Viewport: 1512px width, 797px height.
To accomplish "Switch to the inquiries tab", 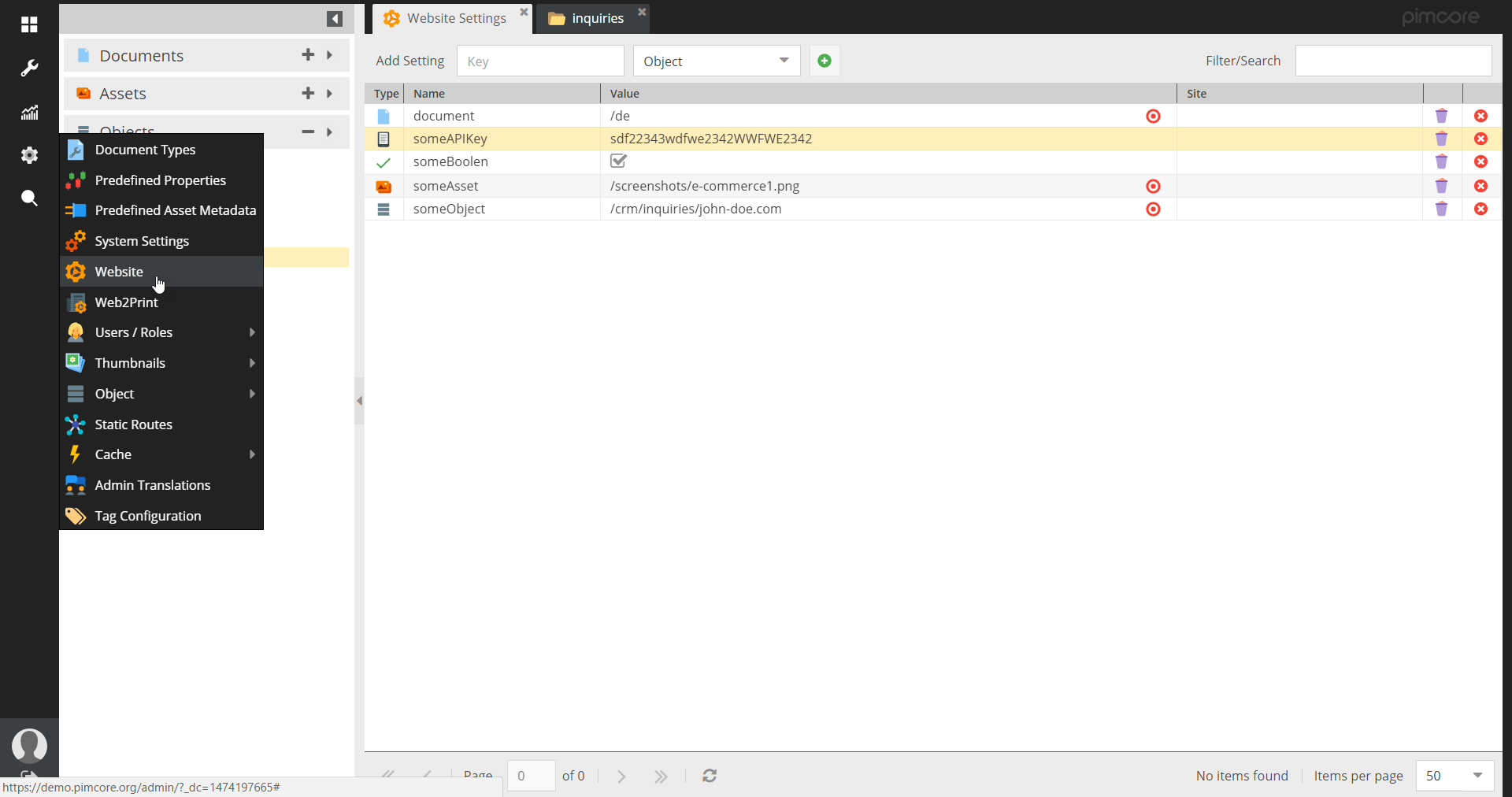I will (x=596, y=18).
